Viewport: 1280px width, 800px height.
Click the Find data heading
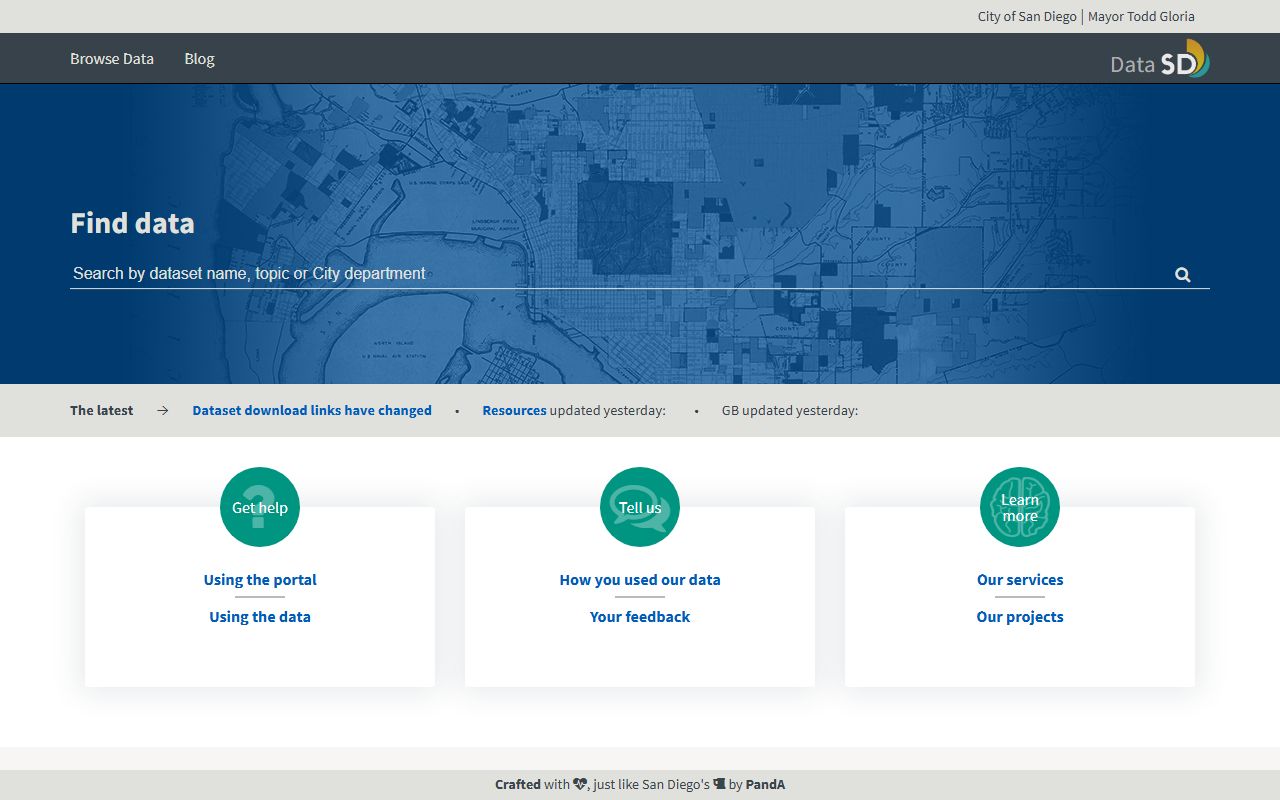pyautogui.click(x=132, y=223)
